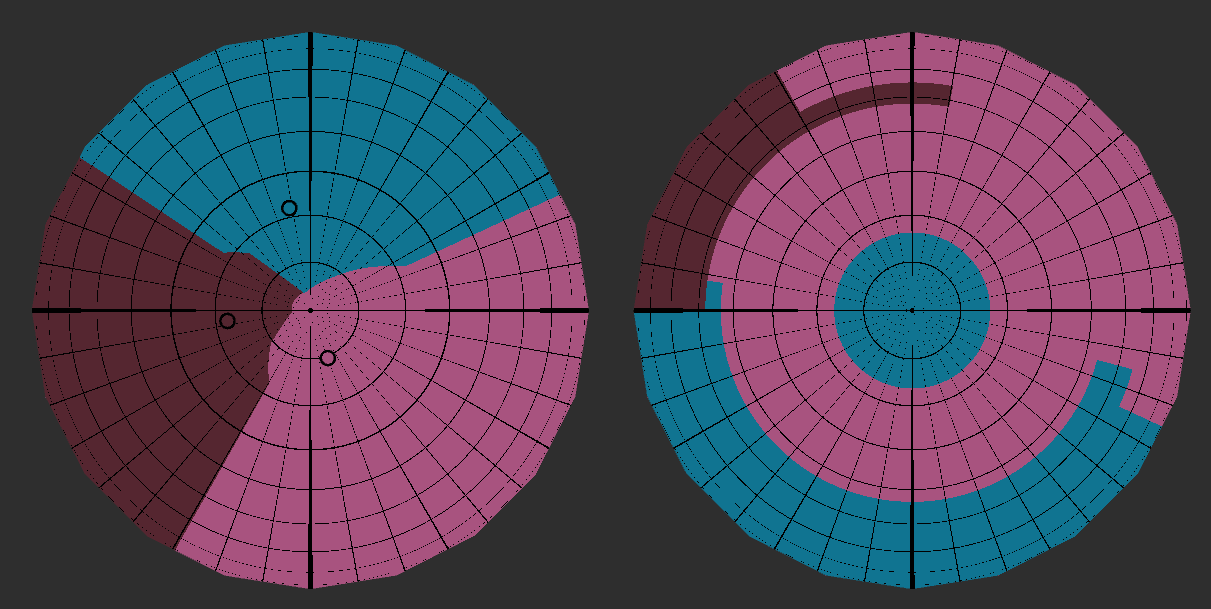Click the circle marker in the left disc's pink region

[328, 358]
